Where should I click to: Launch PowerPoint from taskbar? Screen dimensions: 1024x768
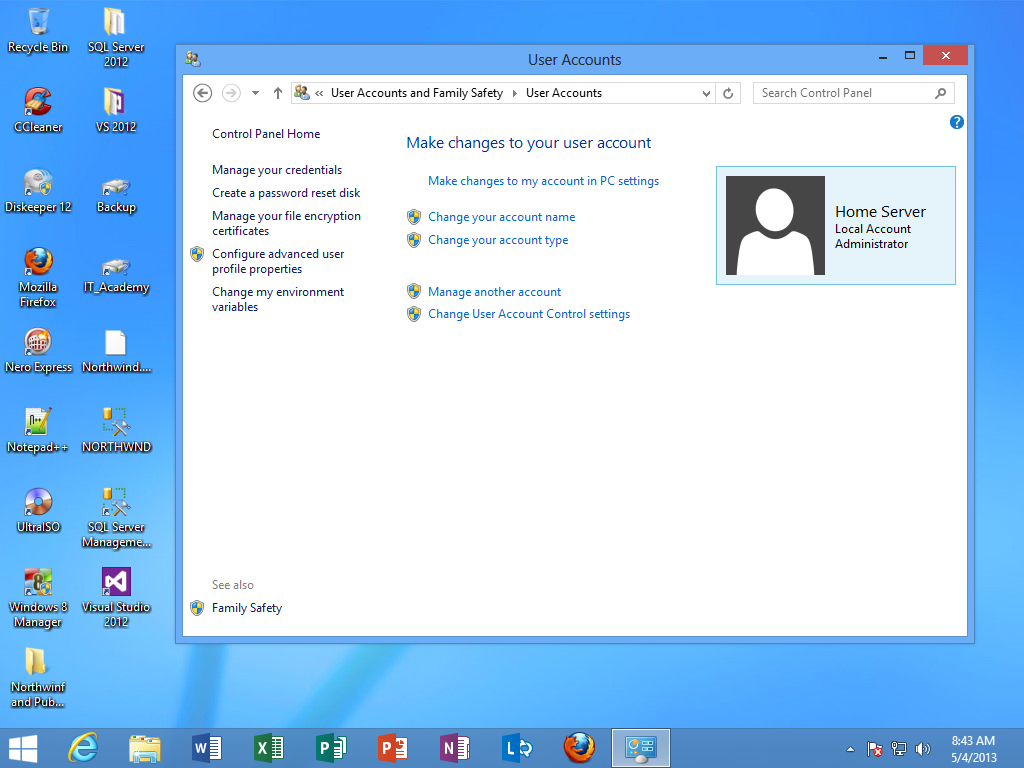[x=393, y=748]
